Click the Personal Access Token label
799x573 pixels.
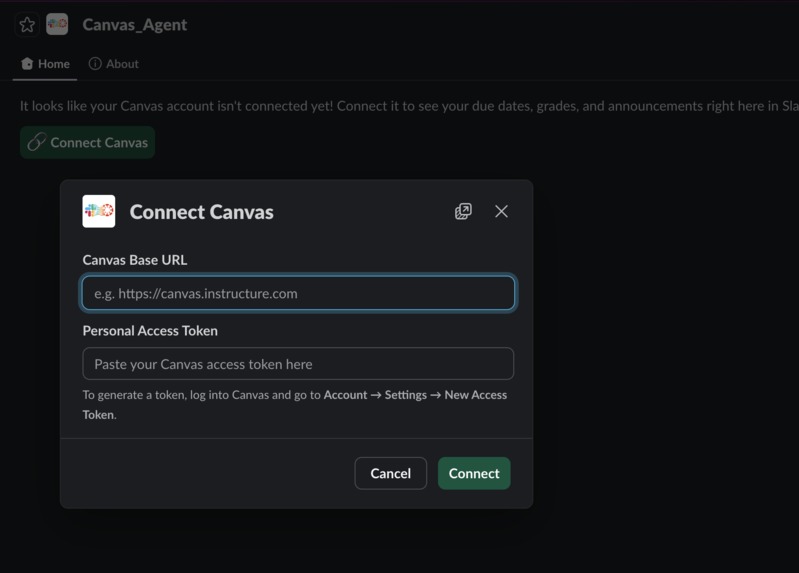(x=150, y=331)
